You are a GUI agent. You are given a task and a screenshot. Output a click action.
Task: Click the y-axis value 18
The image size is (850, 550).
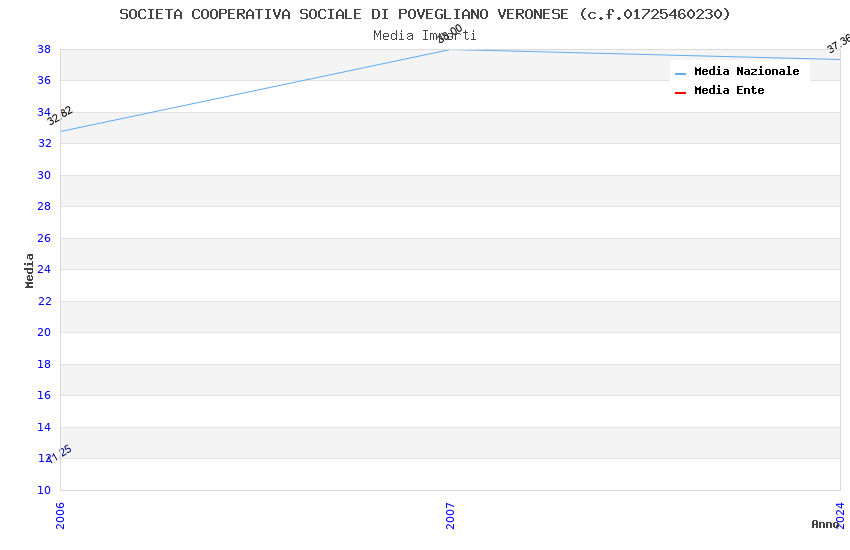[44, 364]
